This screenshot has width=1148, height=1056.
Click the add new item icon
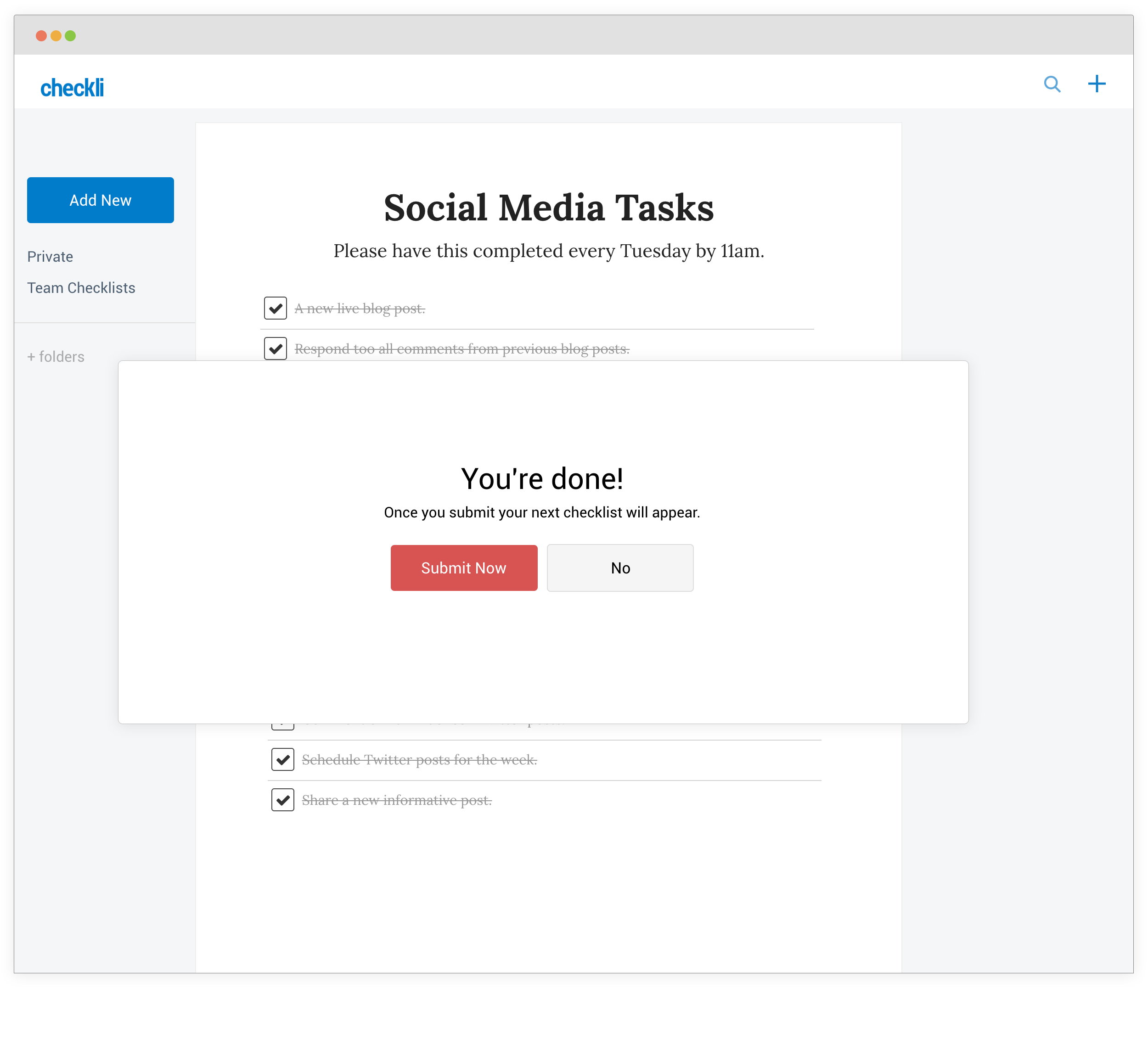1097,84
